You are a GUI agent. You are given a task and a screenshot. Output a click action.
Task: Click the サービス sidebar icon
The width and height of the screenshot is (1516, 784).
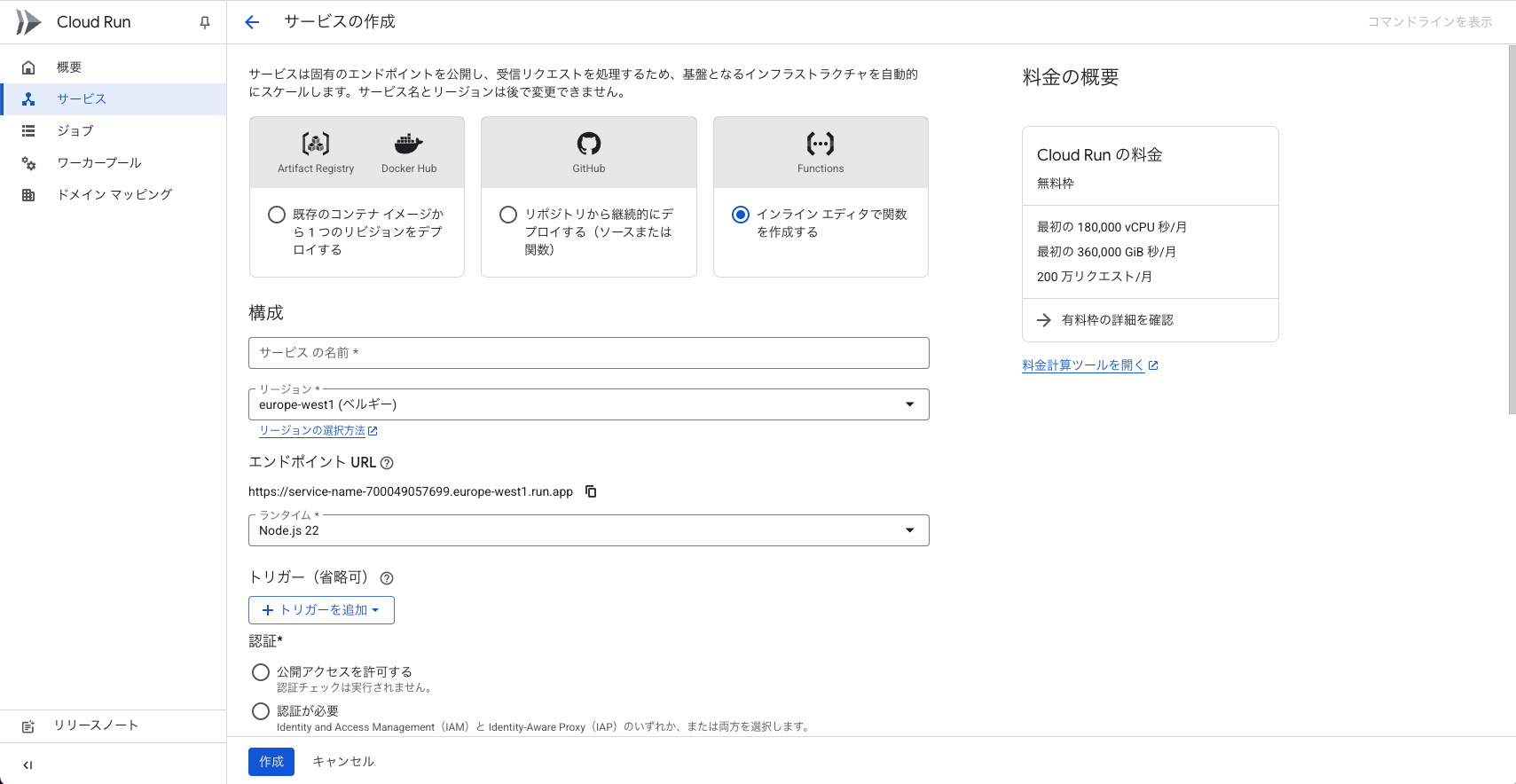28,99
